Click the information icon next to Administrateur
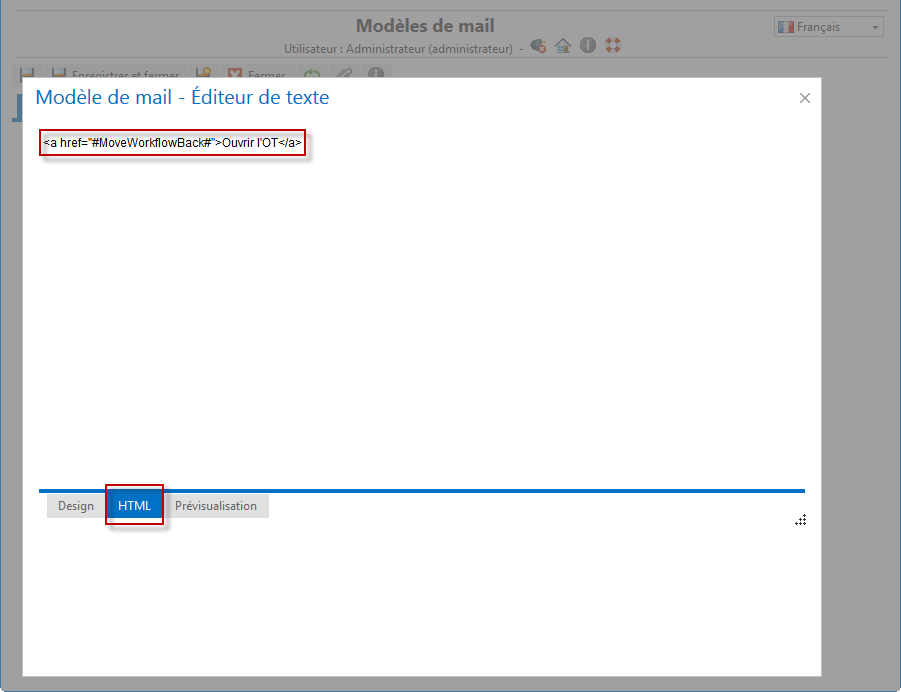Viewport: 901px width, 692px height. tap(587, 46)
